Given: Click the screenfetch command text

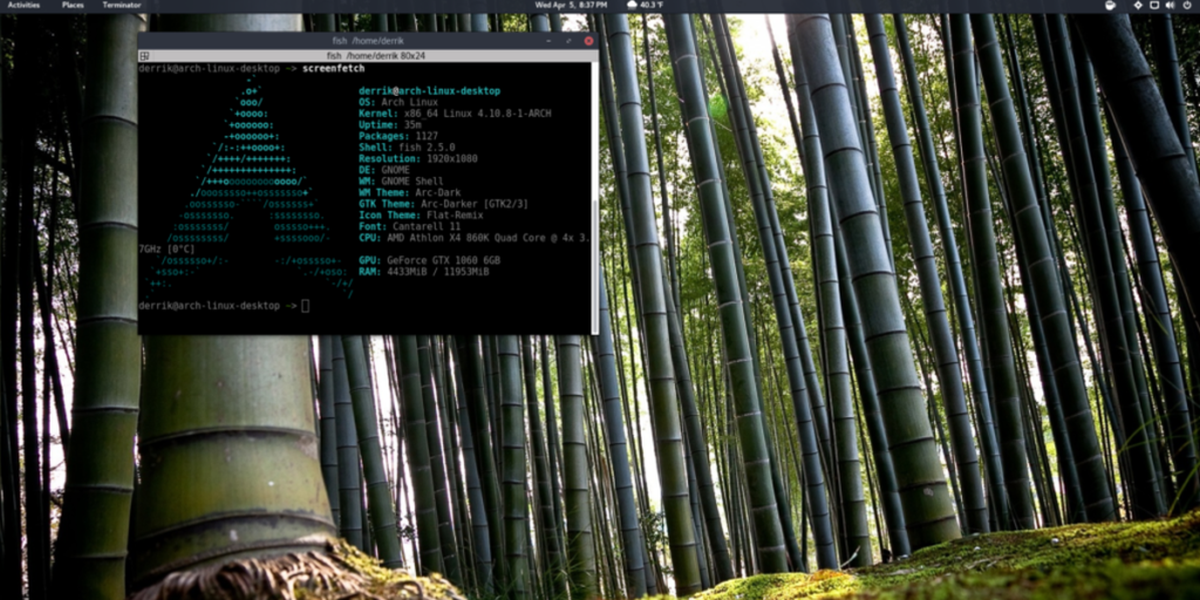Looking at the screenshot, I should [333, 68].
